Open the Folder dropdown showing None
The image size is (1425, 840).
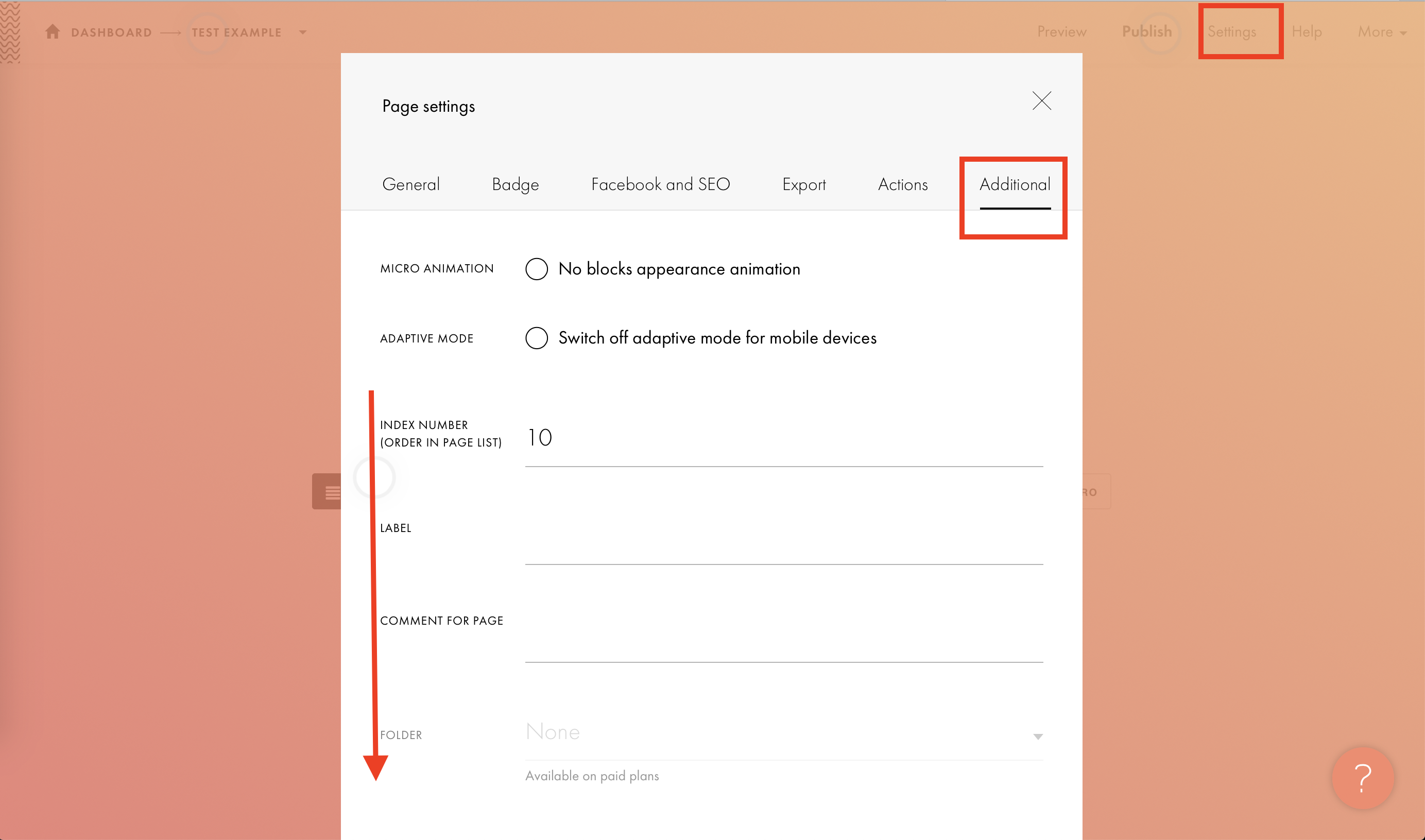(784, 732)
